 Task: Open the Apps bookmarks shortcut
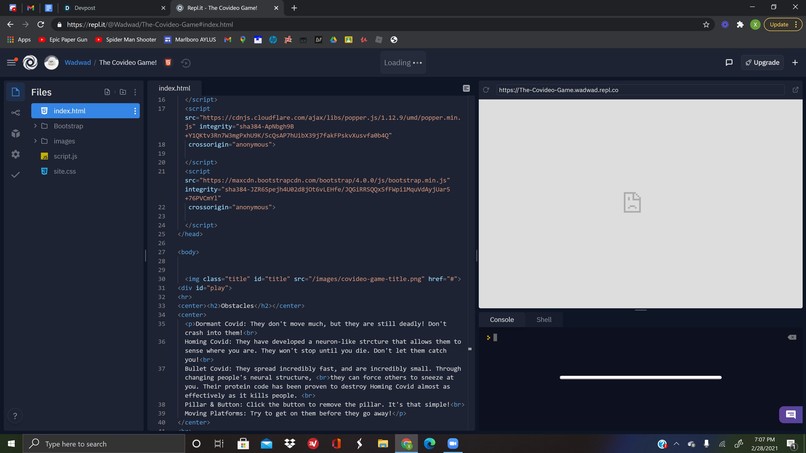coord(19,40)
